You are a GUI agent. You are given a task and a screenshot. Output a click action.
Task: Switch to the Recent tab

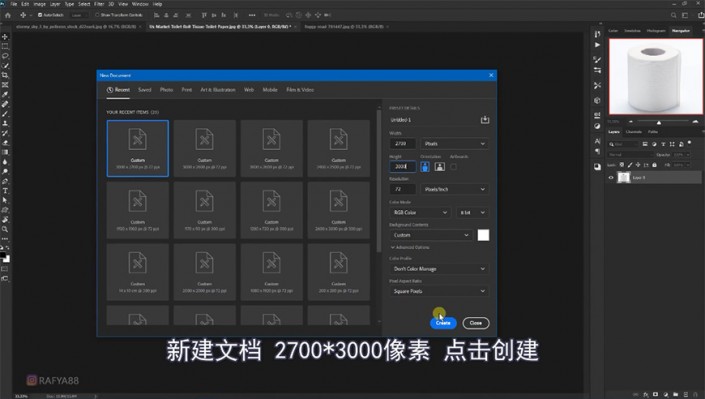tap(118, 90)
